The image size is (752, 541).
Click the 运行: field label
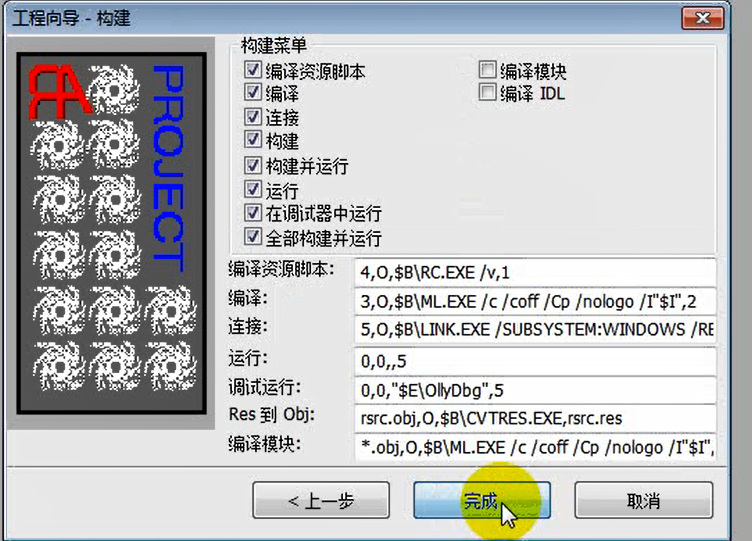coord(248,358)
